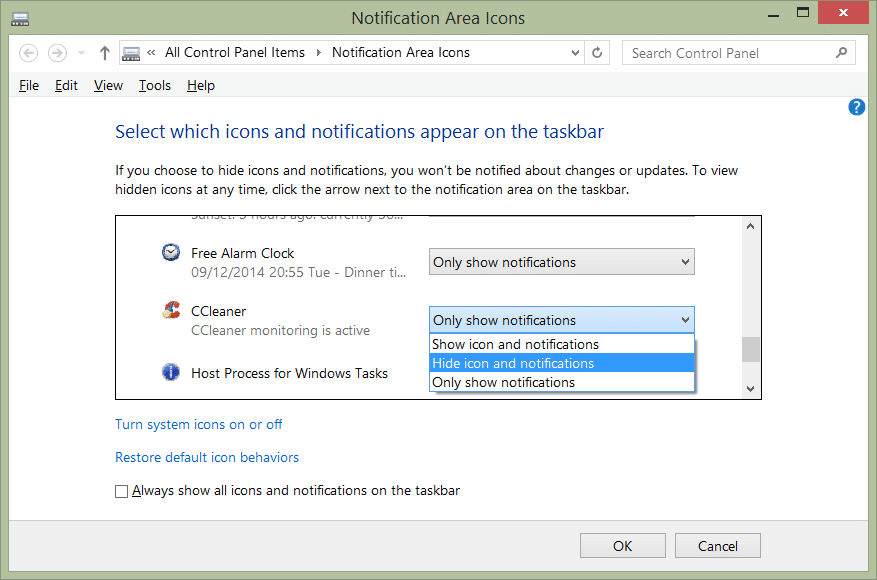Click the window system menu icon in title bar

point(20,20)
